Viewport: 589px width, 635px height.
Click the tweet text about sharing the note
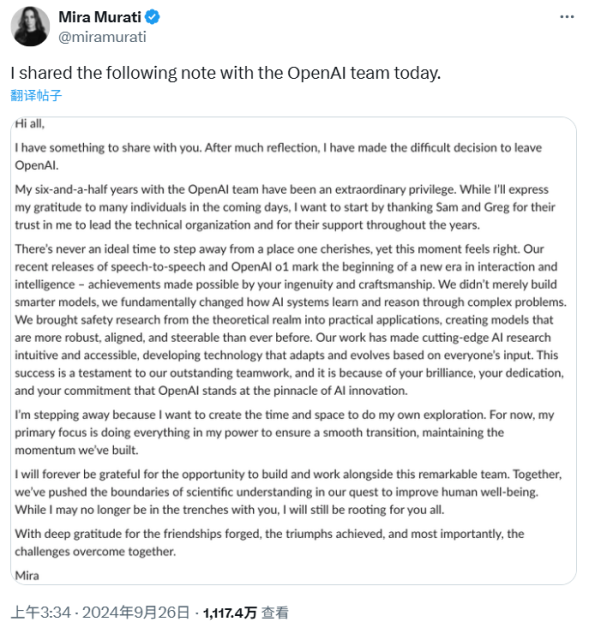pyautogui.click(x=226, y=73)
